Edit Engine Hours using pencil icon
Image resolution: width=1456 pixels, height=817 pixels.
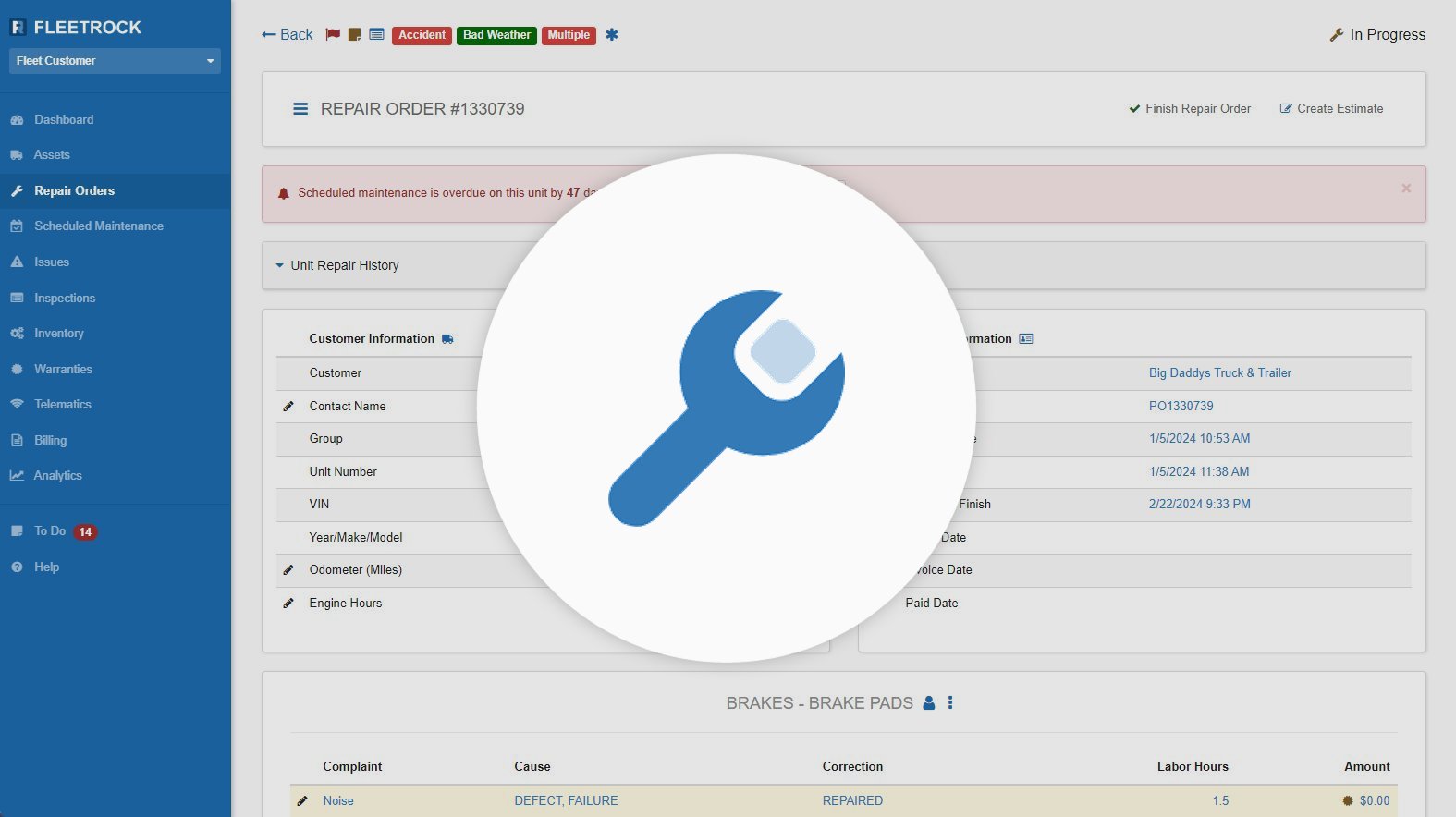tap(288, 604)
